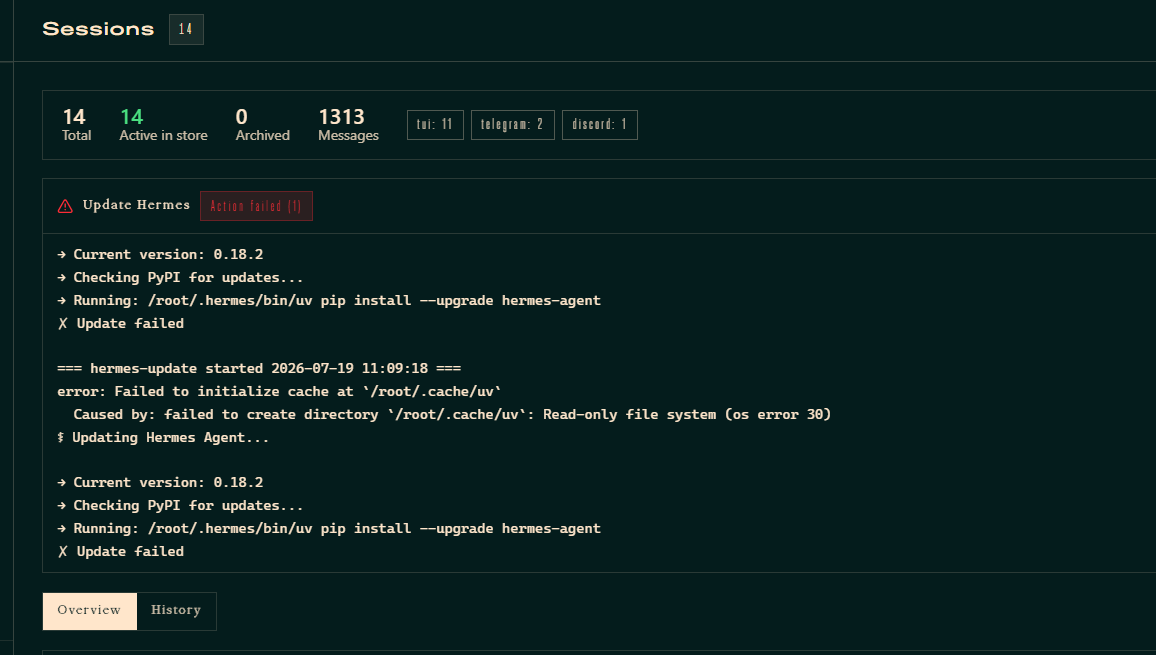Click the second Checking PyPI for updates line
The height and width of the screenshot is (655, 1156).
(180, 505)
